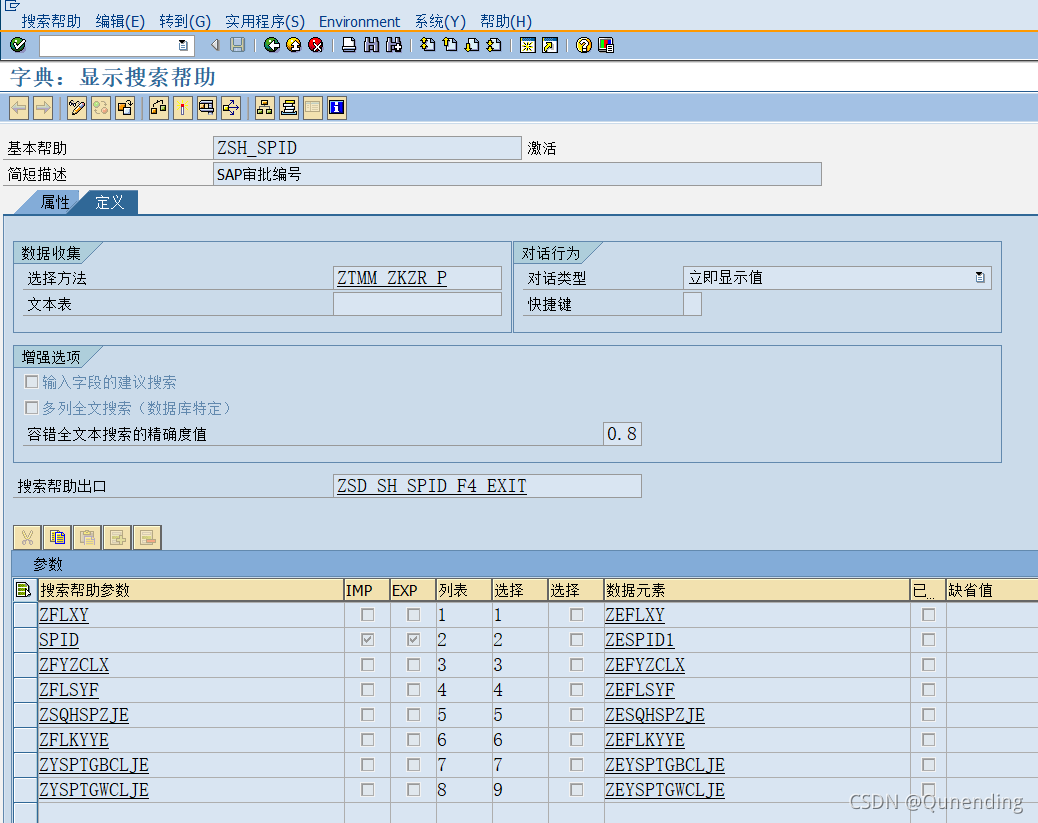This screenshot has height=823, width=1038.
Task: Click the Customize Local Layout icon
Action: coord(606,45)
